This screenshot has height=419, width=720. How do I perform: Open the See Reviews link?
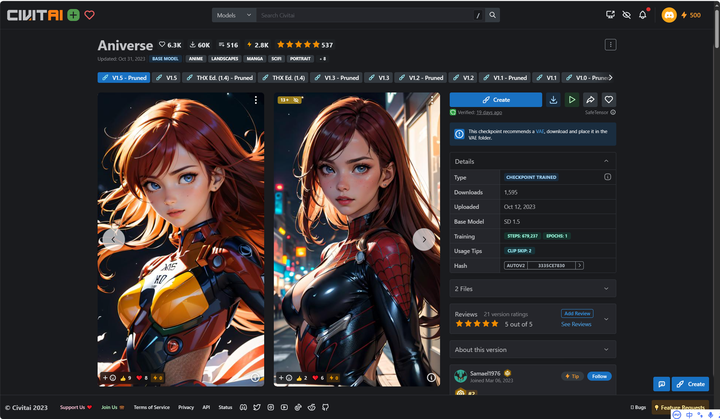[x=576, y=324]
